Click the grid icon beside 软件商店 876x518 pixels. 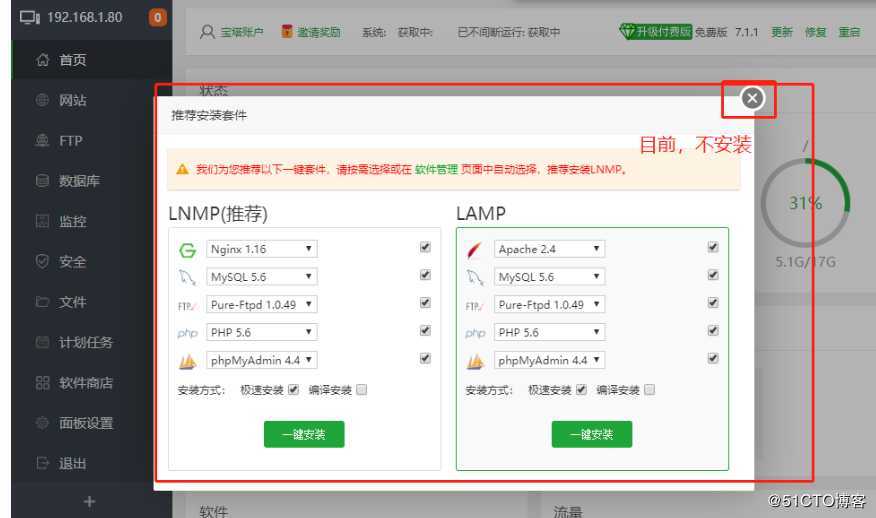42,383
